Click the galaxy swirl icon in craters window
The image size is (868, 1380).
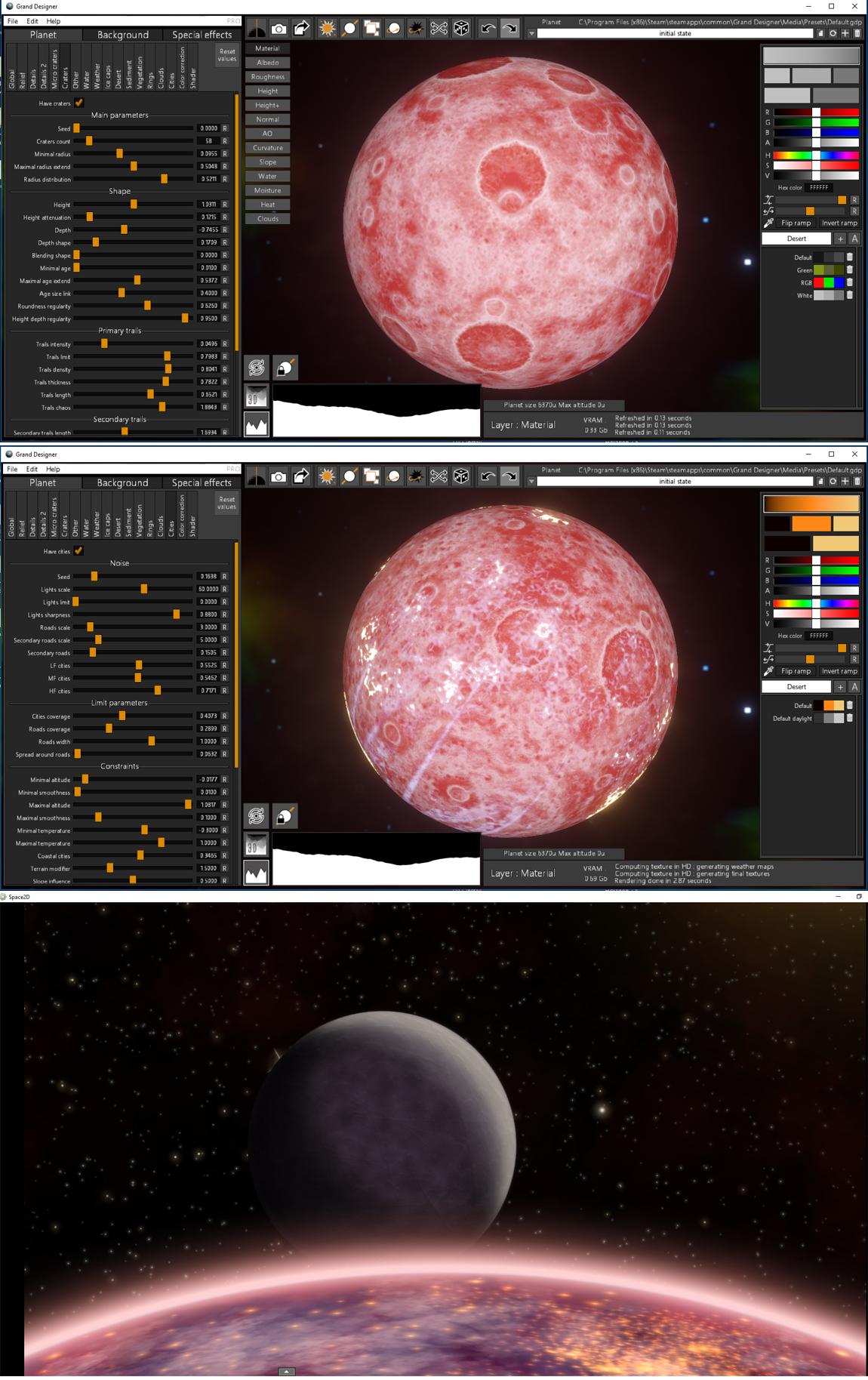pos(257,368)
